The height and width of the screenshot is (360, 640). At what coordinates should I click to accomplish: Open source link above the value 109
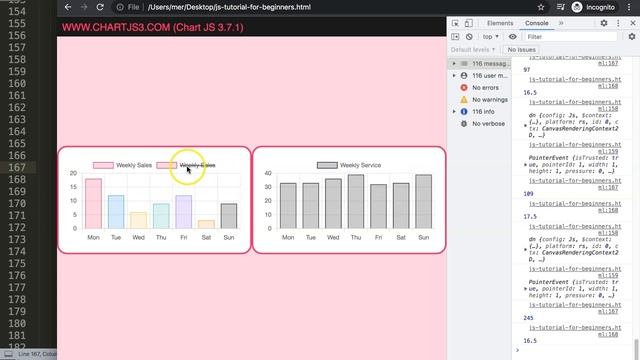click(575, 184)
